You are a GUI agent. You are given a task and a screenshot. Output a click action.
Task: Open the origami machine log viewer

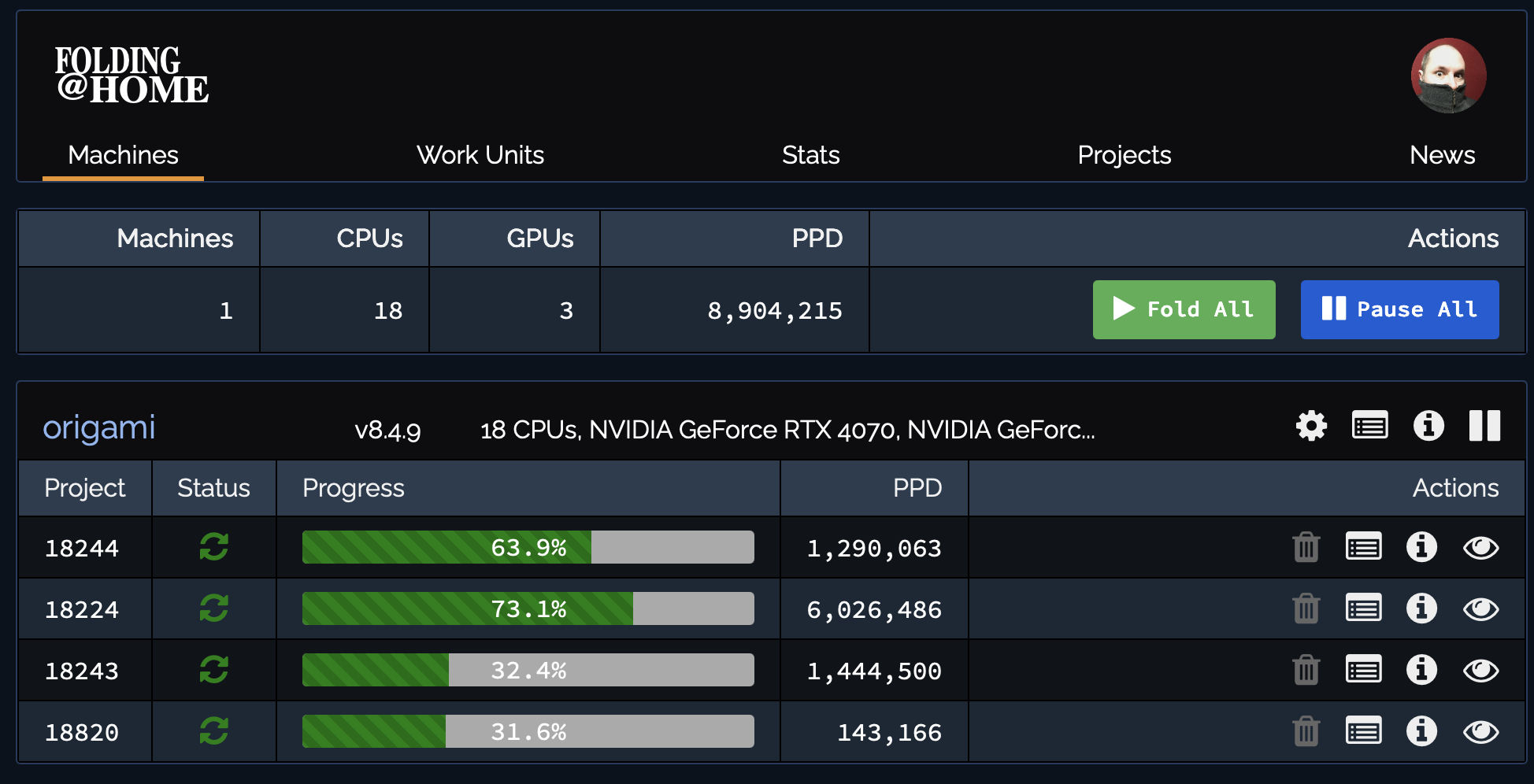click(1369, 426)
